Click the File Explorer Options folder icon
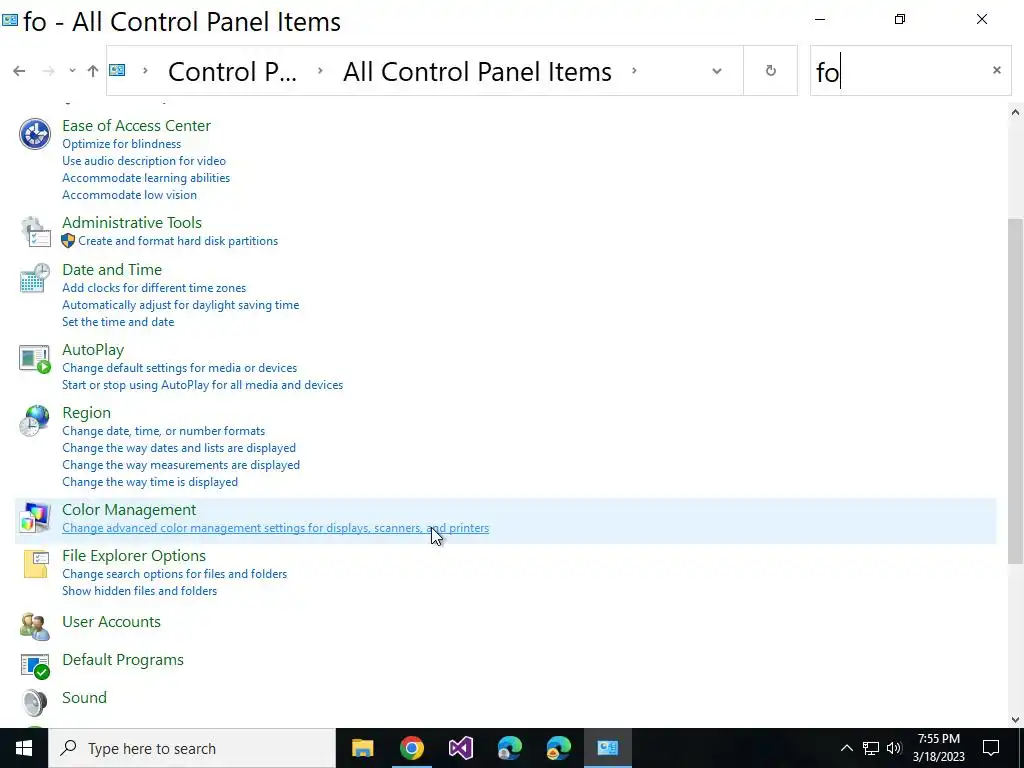The width and height of the screenshot is (1024, 768). [x=35, y=564]
